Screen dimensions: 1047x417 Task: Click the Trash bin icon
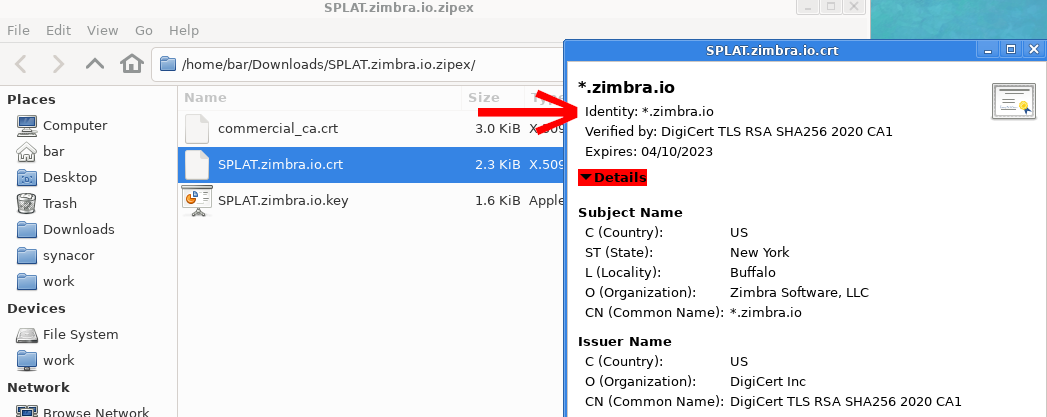[27, 203]
